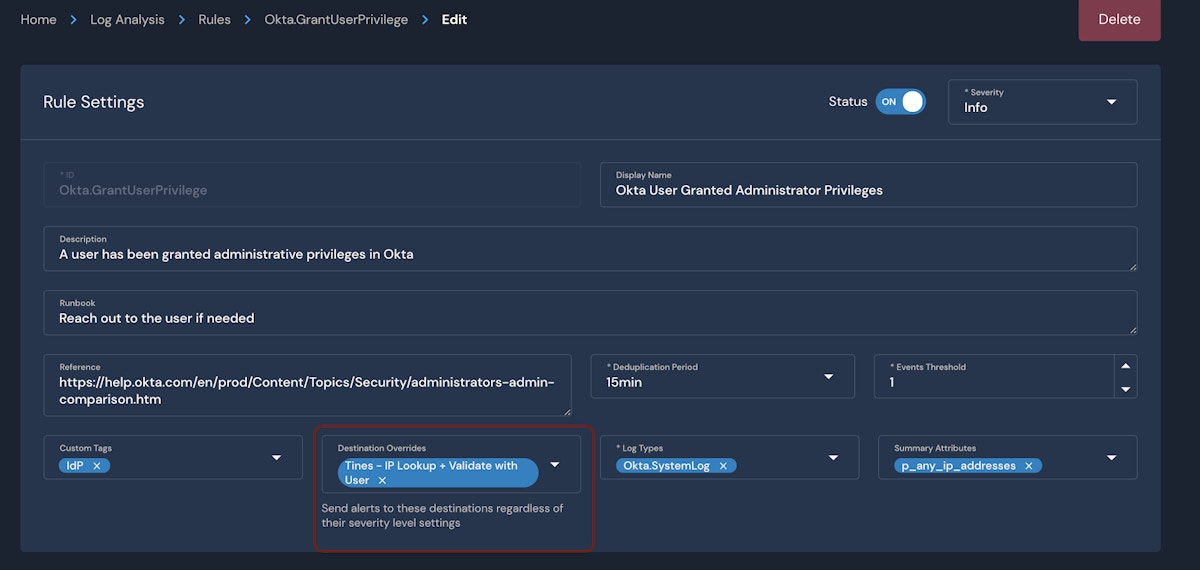This screenshot has height=570, width=1200.
Task: Remove the p_any_ip_addresses summary attribute
Action: [x=1028, y=466]
